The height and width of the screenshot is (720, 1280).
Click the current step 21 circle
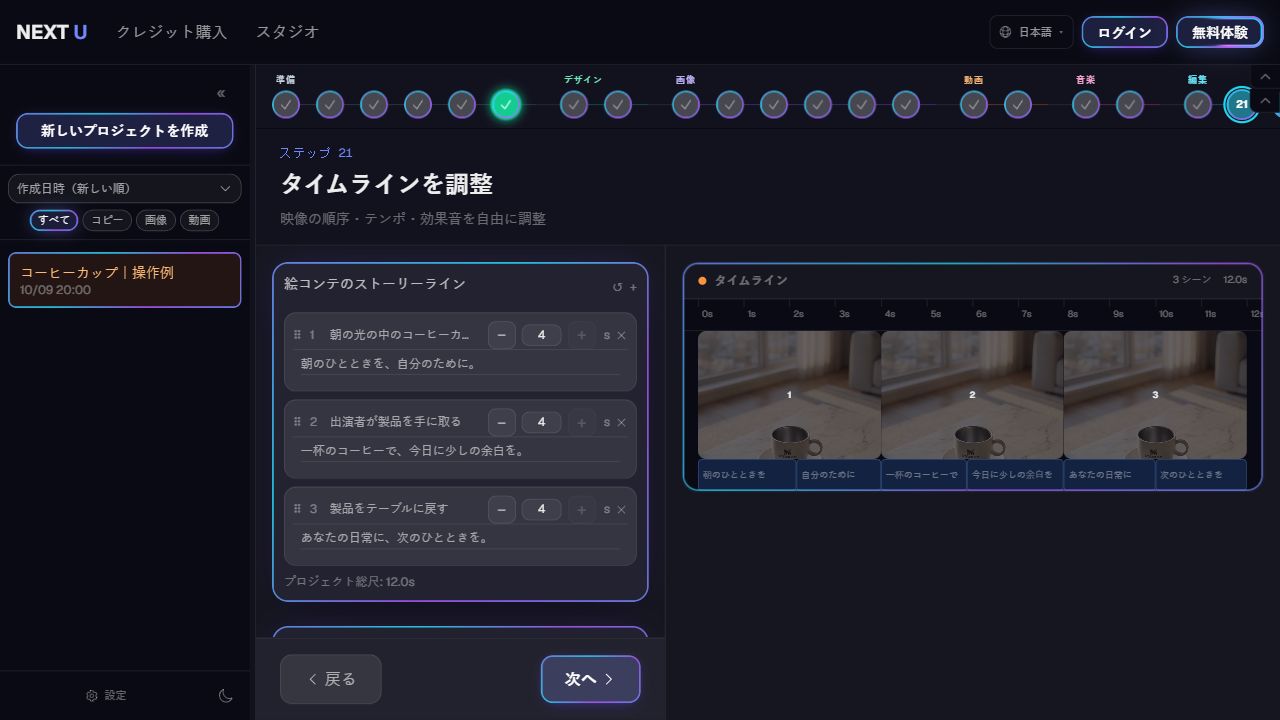[x=1242, y=104]
